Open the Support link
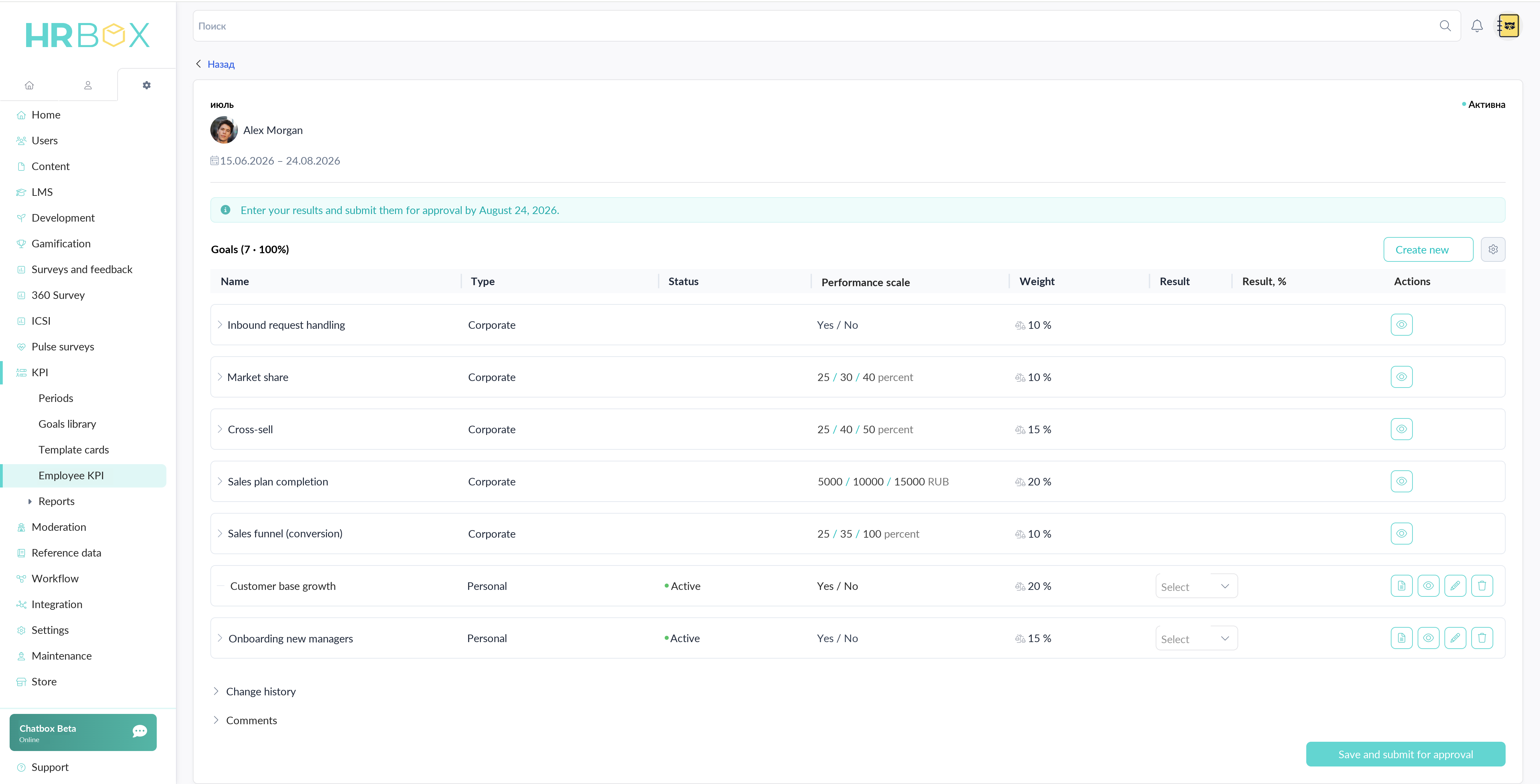This screenshot has width=1540, height=784. (x=49, y=767)
